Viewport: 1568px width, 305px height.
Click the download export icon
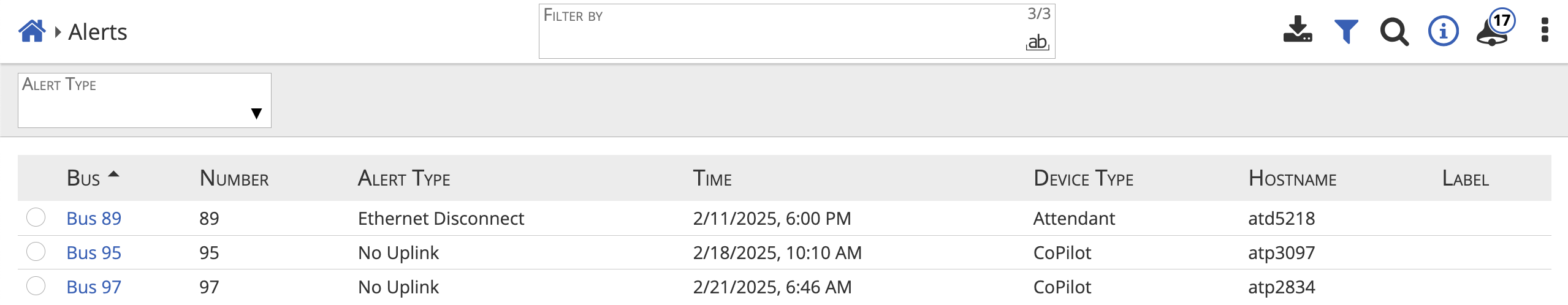tap(1297, 31)
